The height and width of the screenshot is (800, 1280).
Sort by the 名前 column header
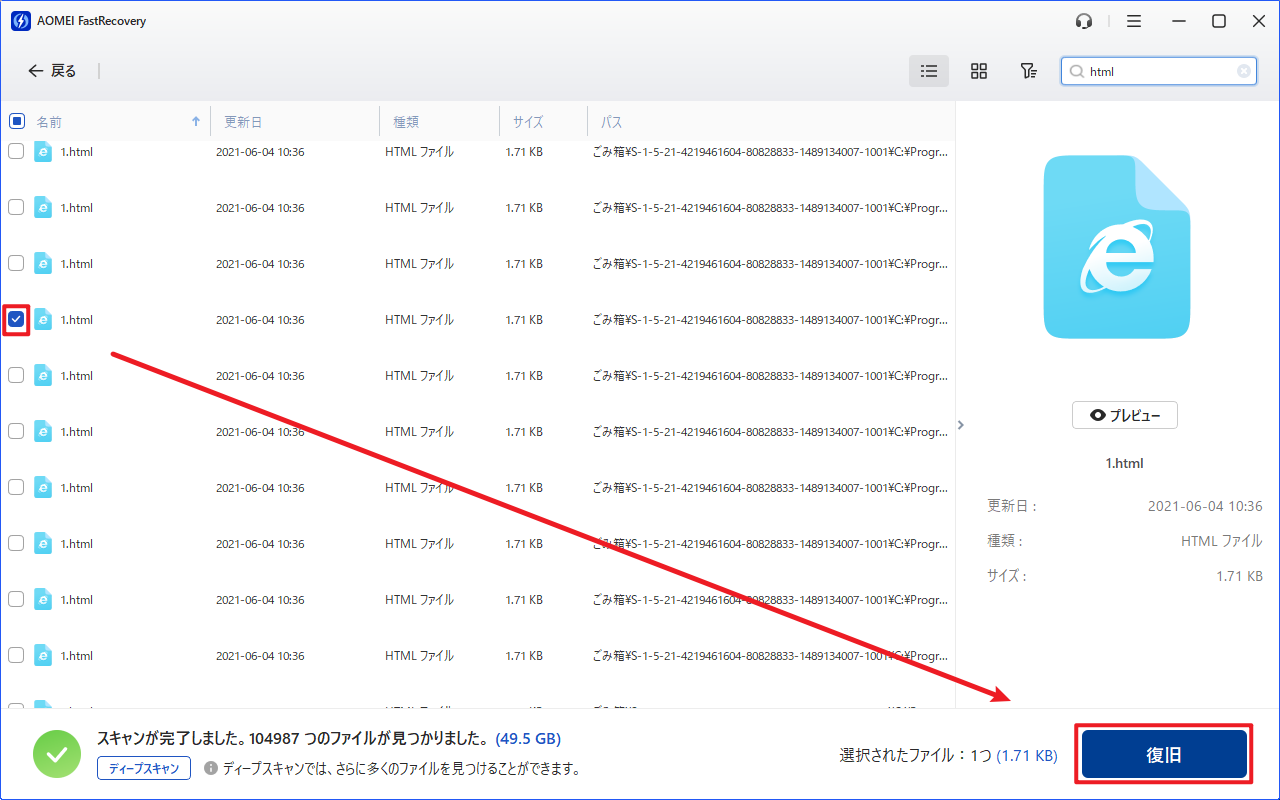(49, 122)
